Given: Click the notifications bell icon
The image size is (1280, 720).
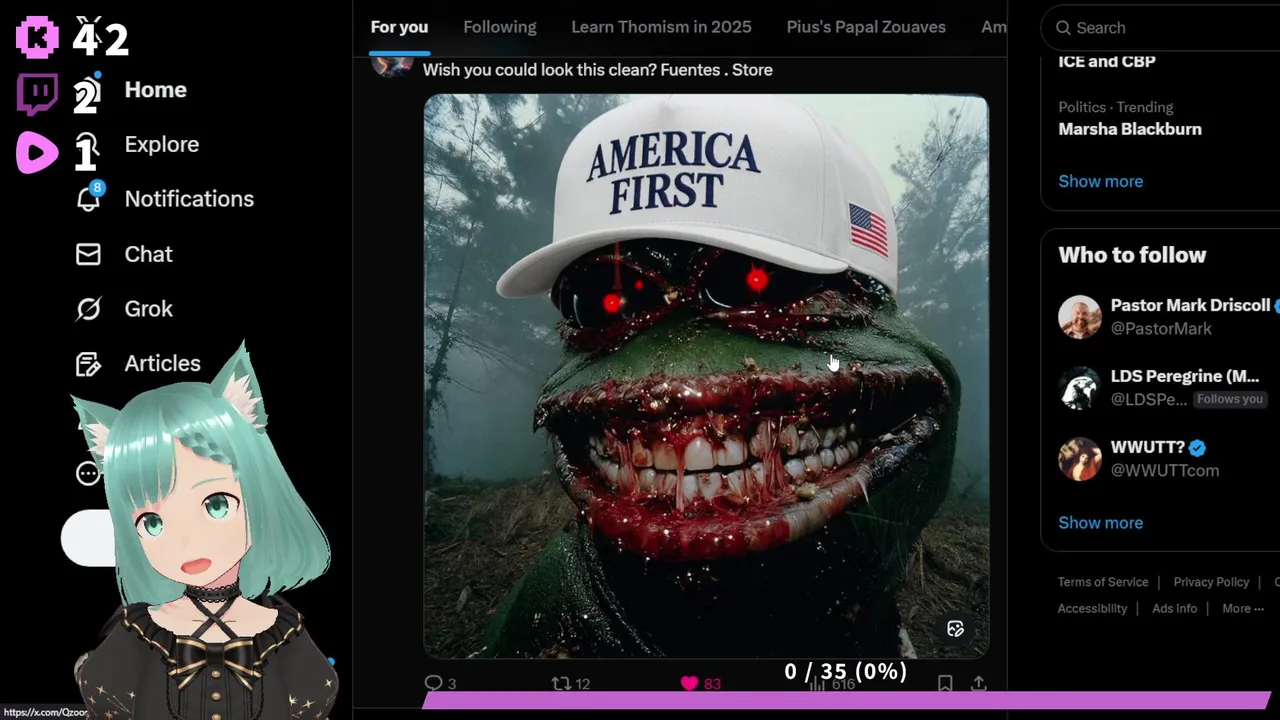Looking at the screenshot, I should (88, 199).
